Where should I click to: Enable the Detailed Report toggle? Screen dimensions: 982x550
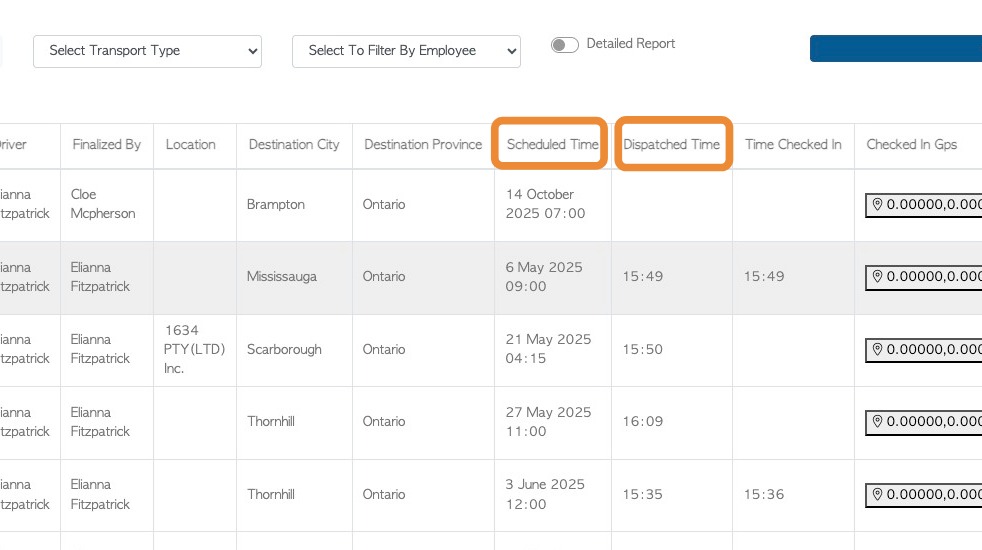[565, 45]
